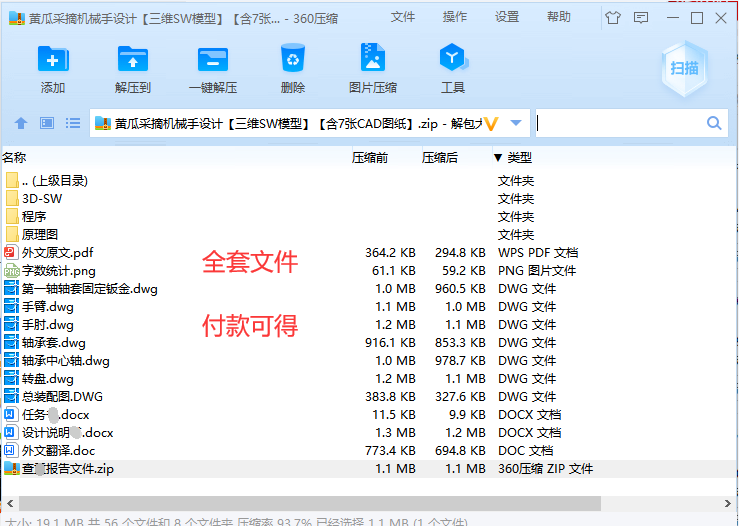Image resolution: width=739 pixels, height=526 pixels.
Task: Click the WPS PDF 文档 type cell
Action: pos(538,253)
